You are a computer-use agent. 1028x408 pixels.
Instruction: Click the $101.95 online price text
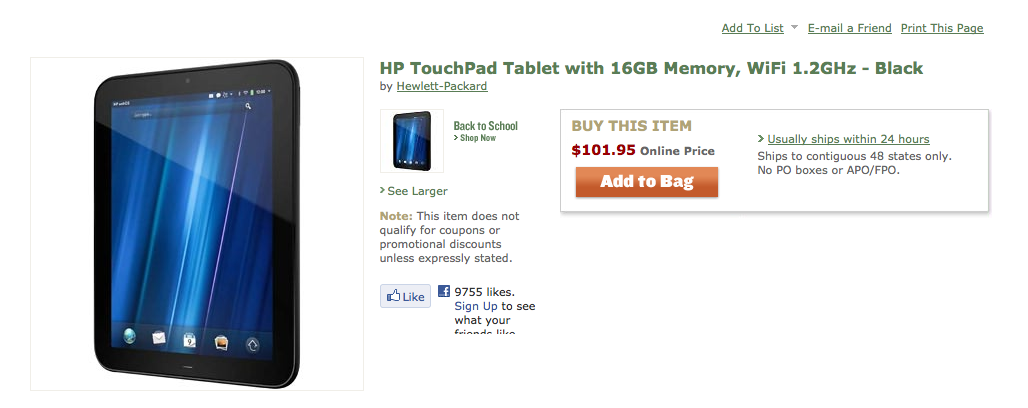click(603, 150)
